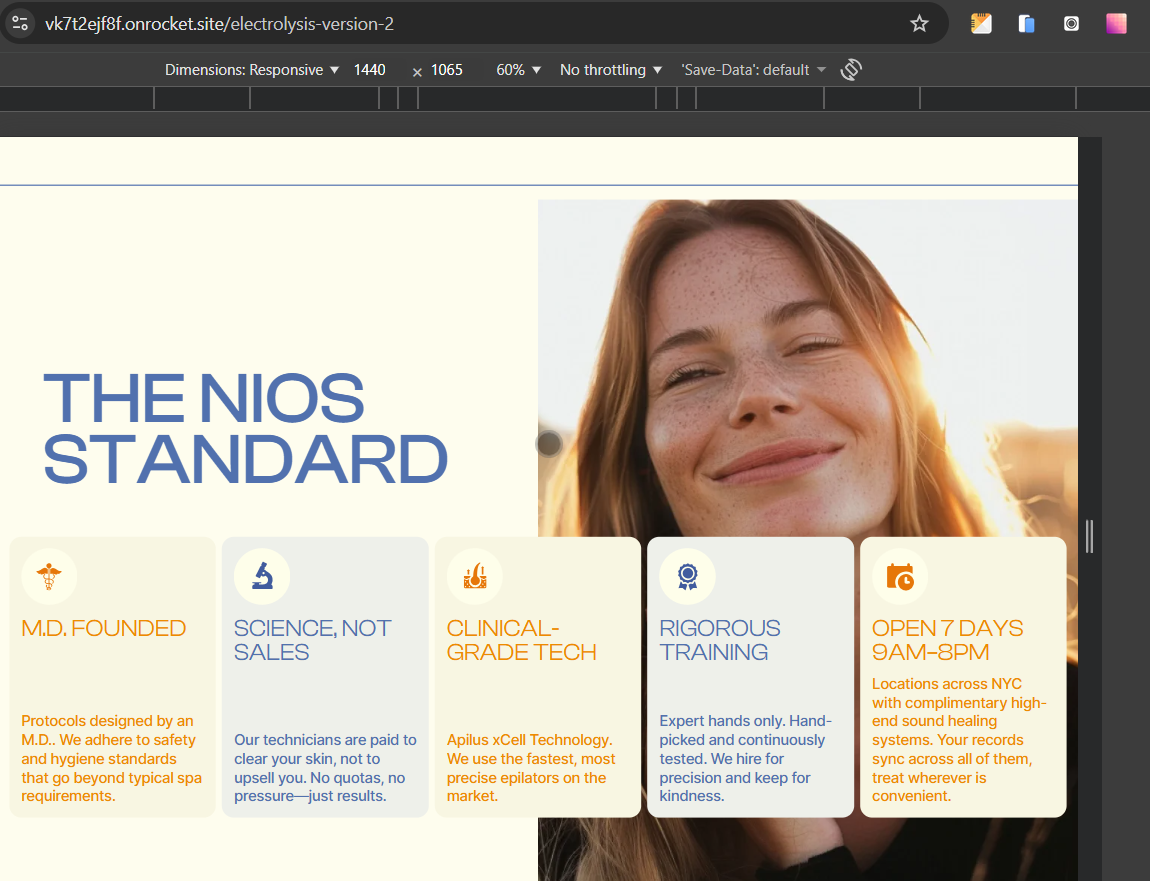Expand the No throttling dropdown
Screen dimensions: 1150x881
610,70
